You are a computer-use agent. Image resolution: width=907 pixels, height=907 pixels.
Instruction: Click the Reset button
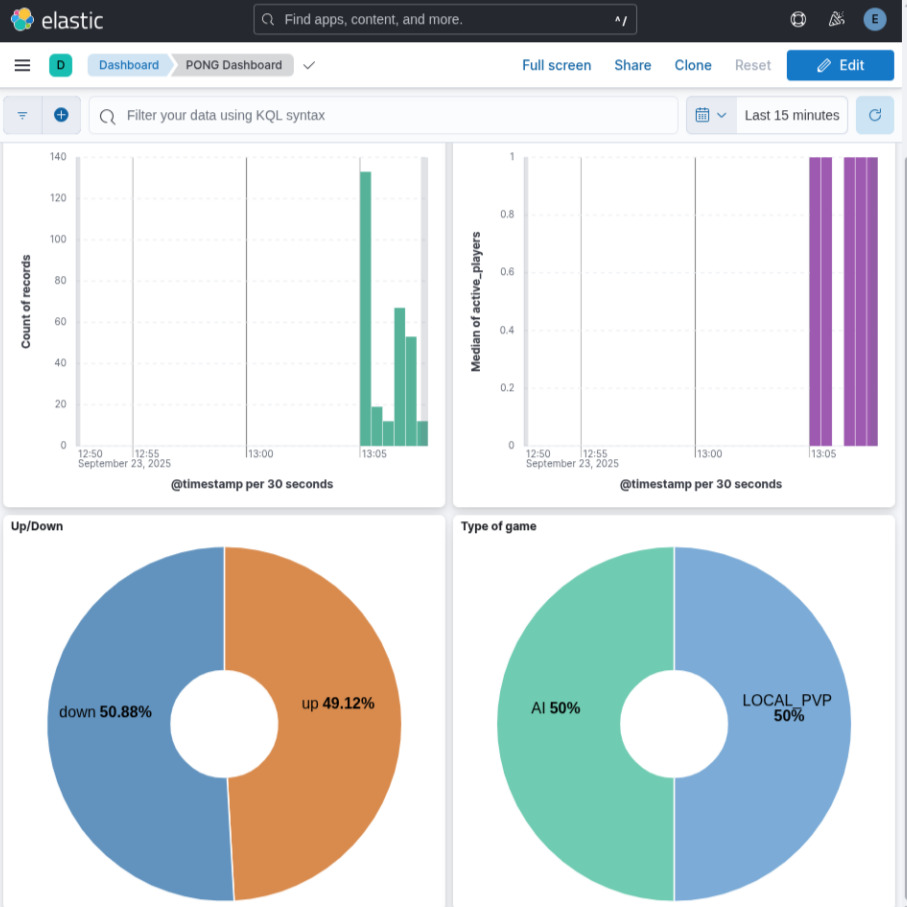click(x=753, y=65)
